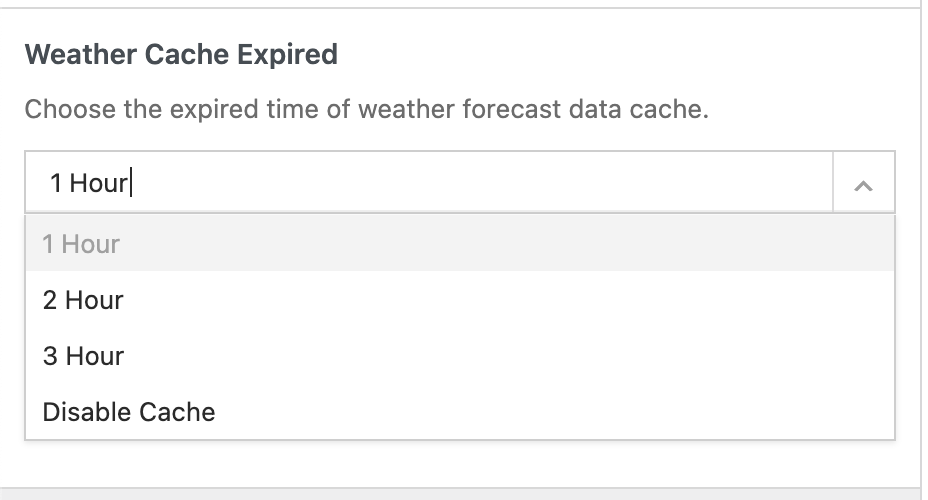The height and width of the screenshot is (500, 928).
Task: Place cursor after the 1 Hour text
Action: [x=131, y=182]
